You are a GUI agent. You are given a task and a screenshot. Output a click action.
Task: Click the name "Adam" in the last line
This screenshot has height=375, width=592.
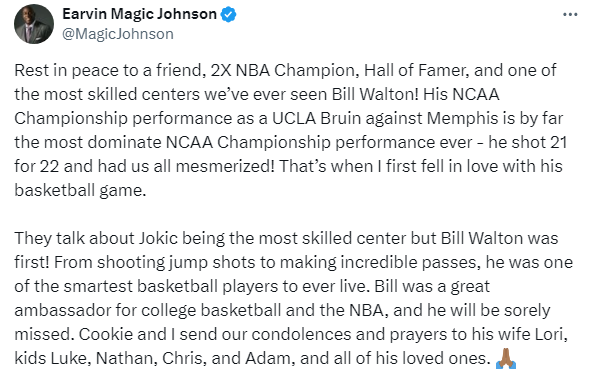(270, 358)
